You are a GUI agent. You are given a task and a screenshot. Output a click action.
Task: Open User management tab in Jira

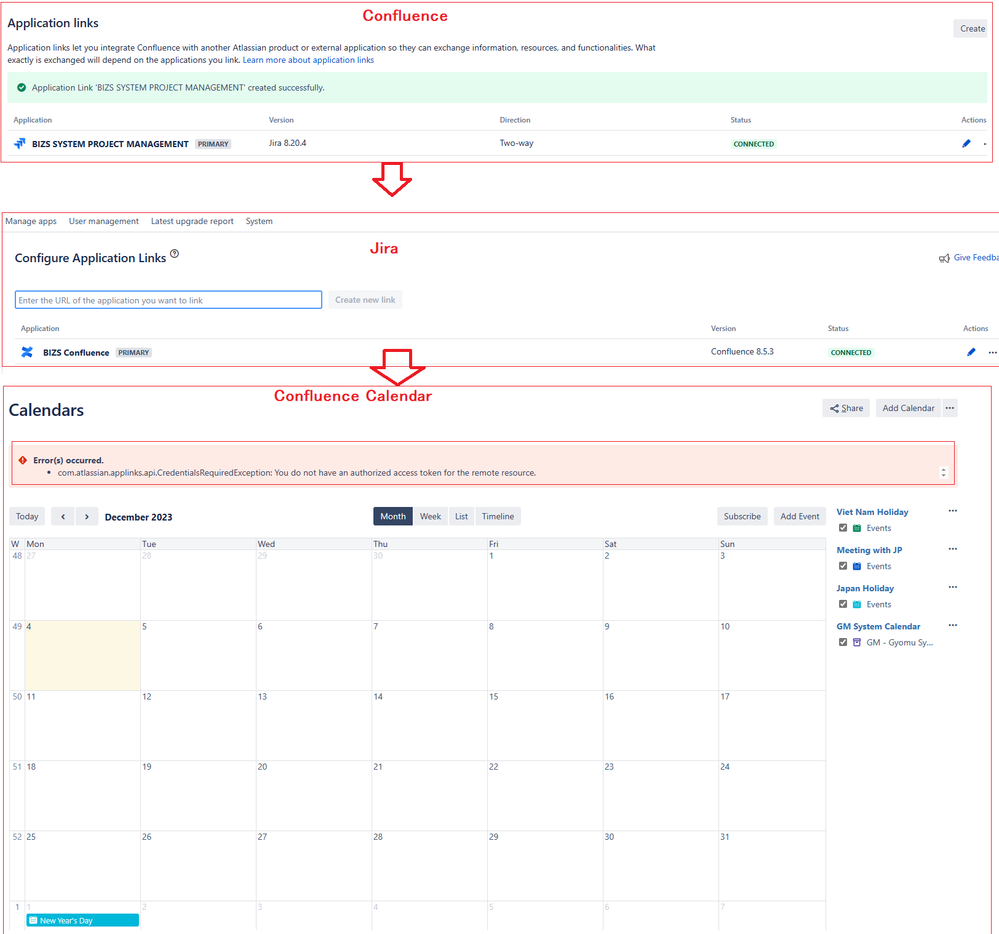[104, 221]
